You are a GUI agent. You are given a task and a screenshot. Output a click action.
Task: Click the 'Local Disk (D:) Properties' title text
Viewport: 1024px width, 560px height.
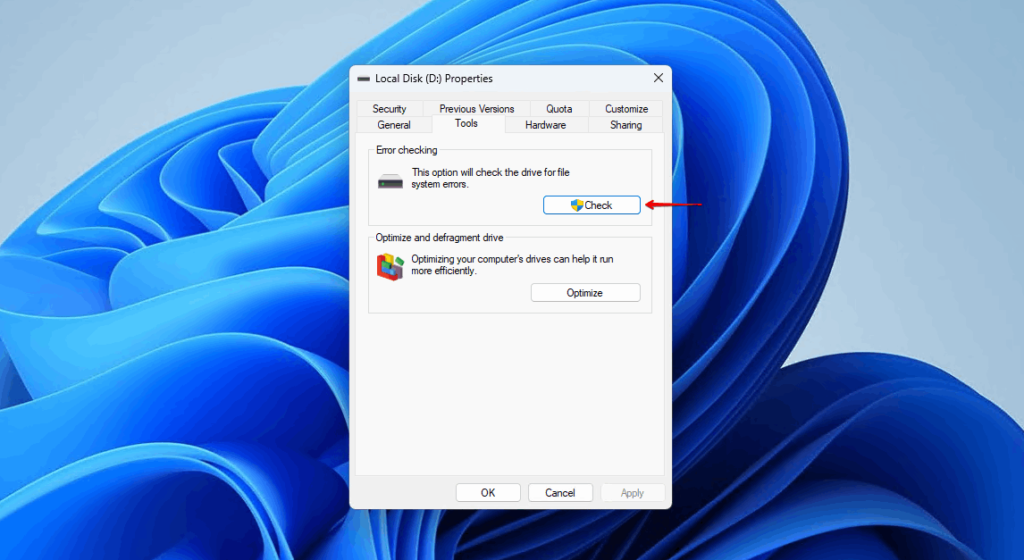(434, 78)
